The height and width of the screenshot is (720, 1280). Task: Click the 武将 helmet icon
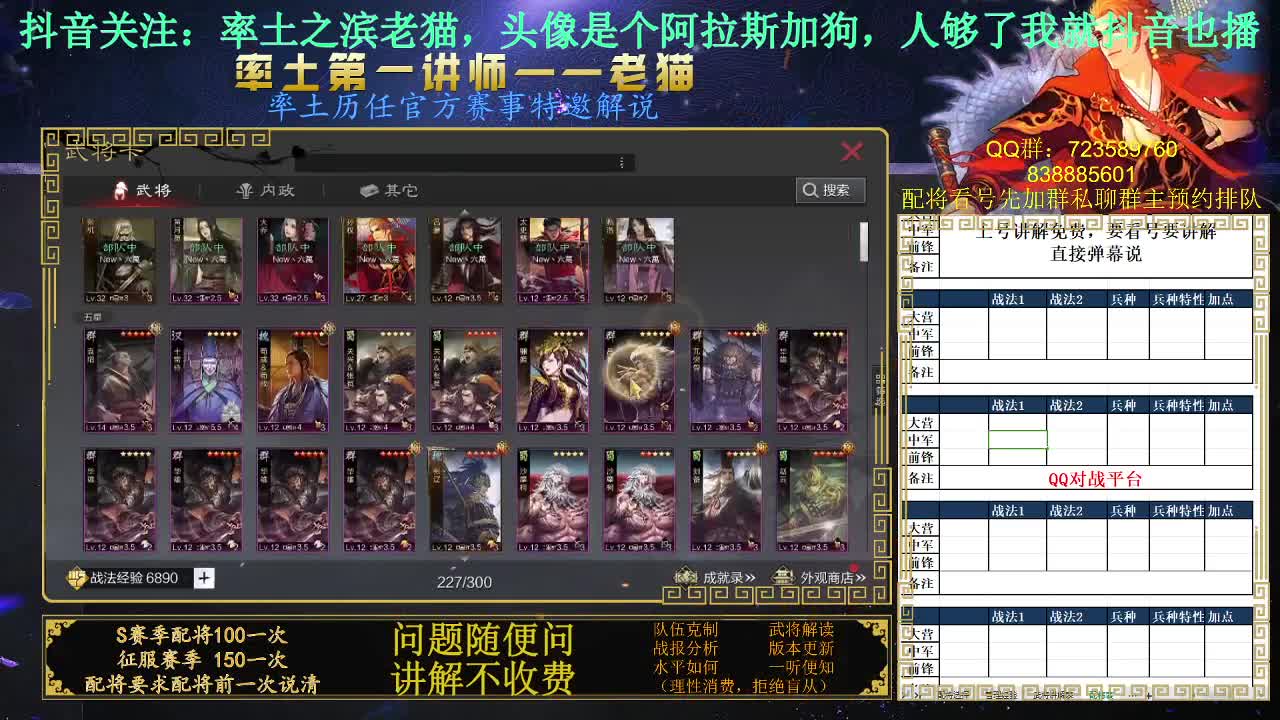pyautogui.click(x=120, y=190)
